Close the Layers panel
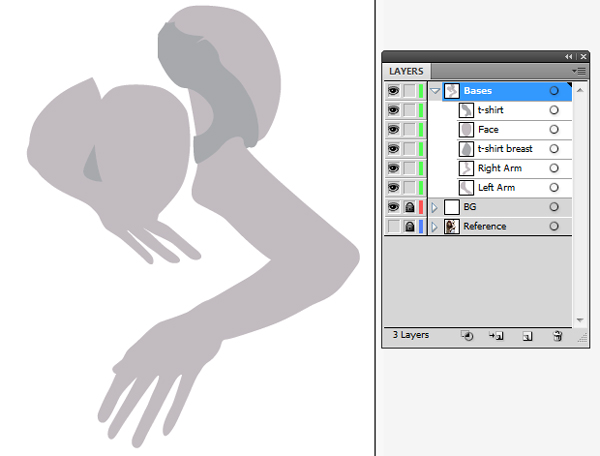Viewport: 600px width, 456px height. [x=583, y=57]
